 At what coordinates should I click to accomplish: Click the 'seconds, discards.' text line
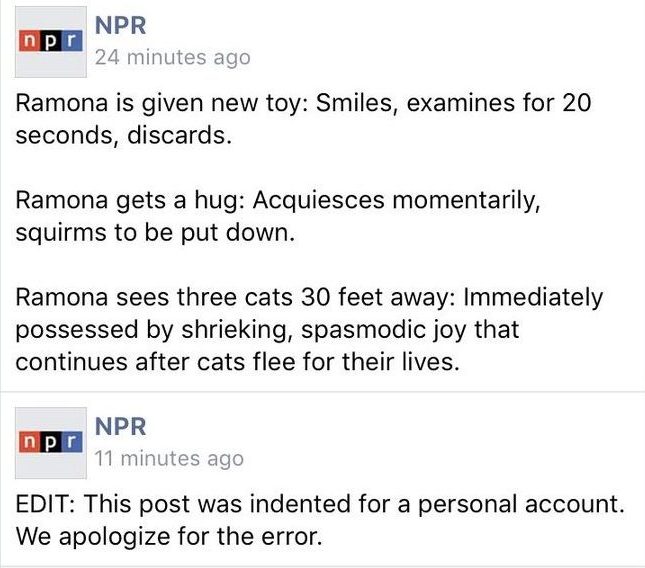pyautogui.click(x=124, y=136)
